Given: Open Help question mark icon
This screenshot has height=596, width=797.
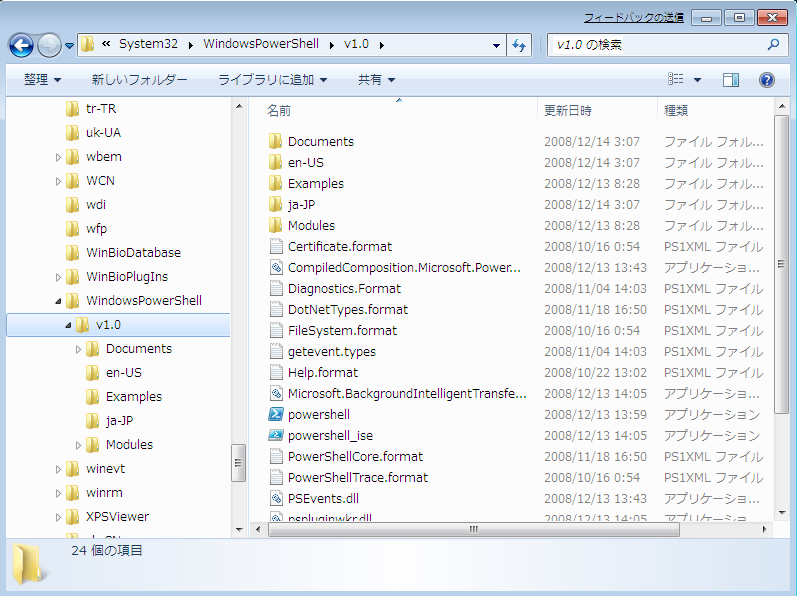Looking at the screenshot, I should [767, 80].
